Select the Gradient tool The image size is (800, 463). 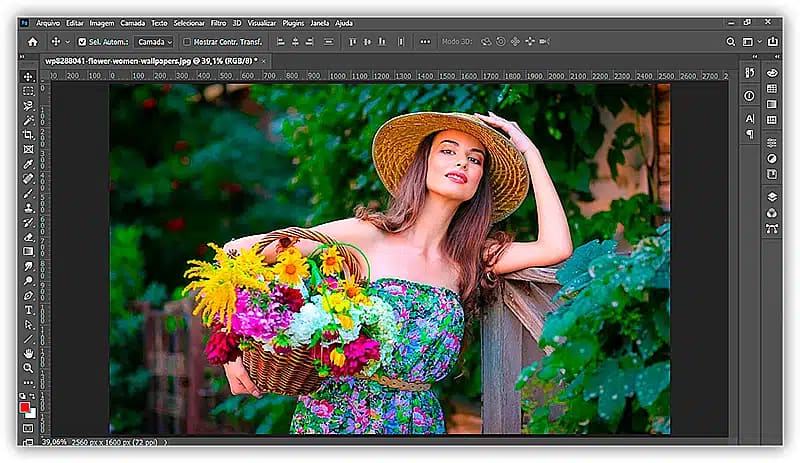pyautogui.click(x=28, y=252)
